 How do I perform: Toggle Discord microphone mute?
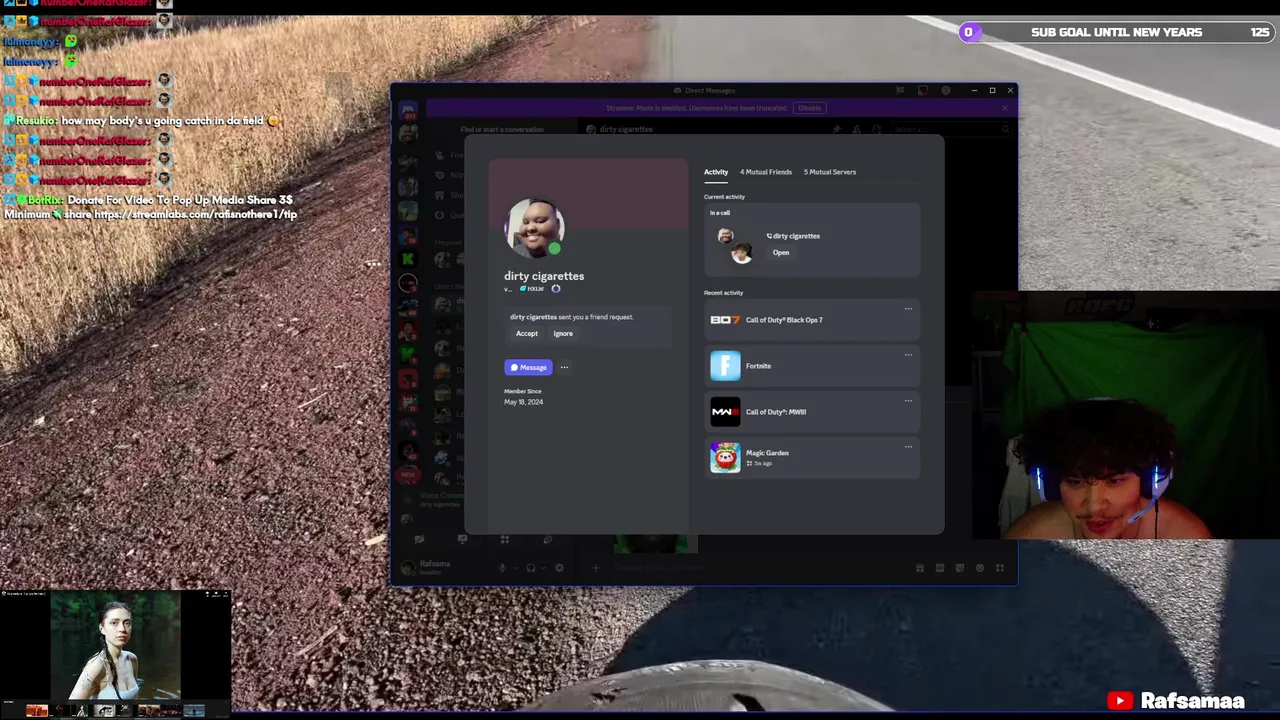502,568
